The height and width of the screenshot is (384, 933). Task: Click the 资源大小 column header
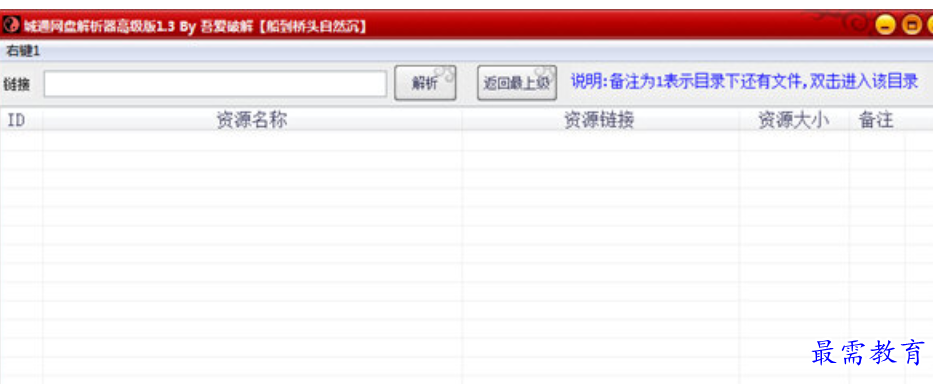point(794,120)
